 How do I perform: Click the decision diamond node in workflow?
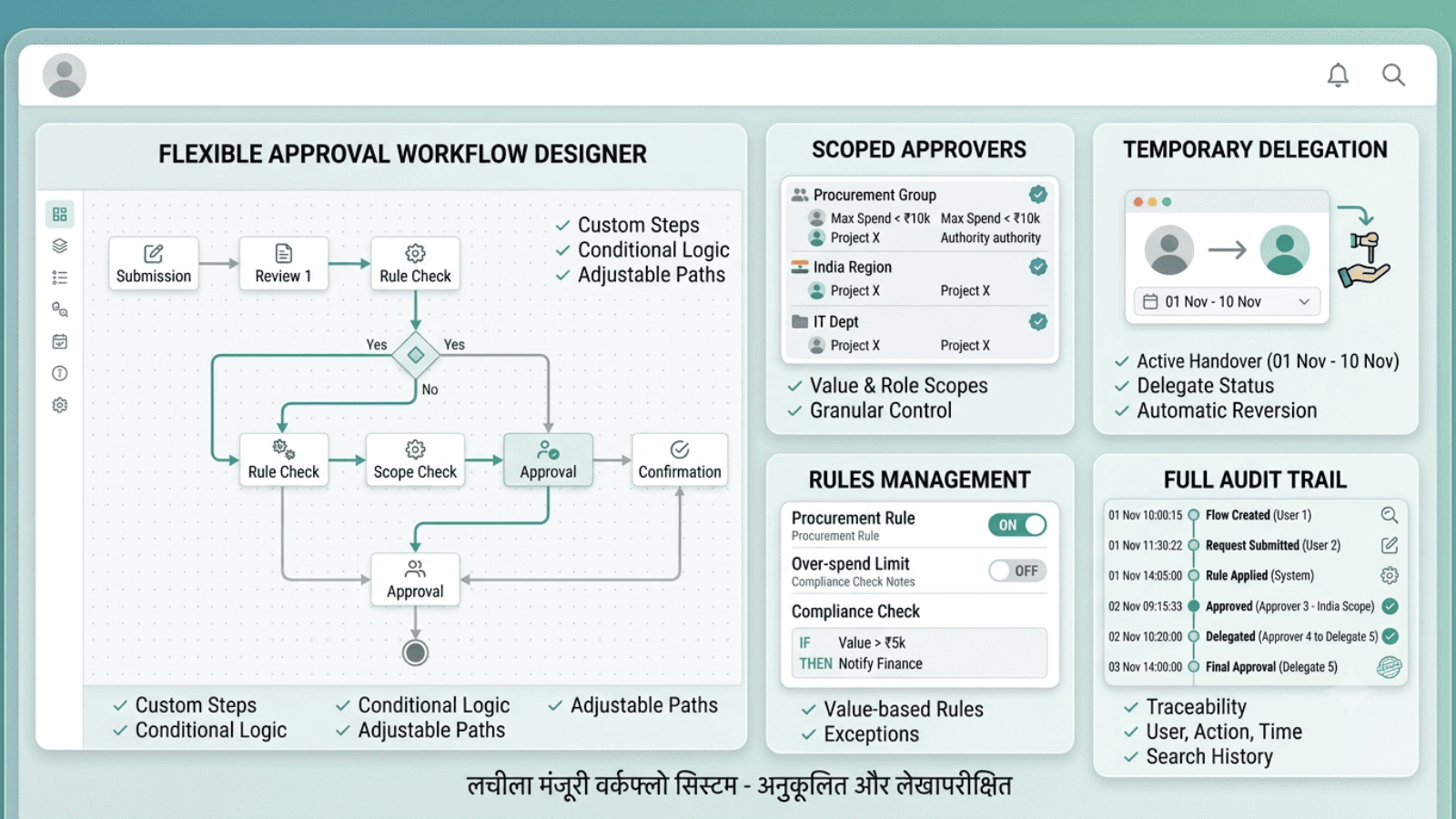pos(416,355)
